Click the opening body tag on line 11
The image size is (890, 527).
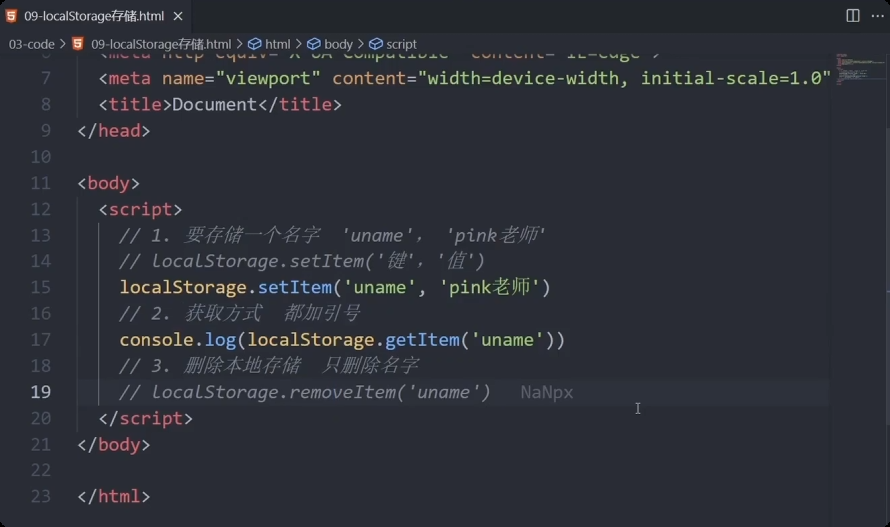[108, 183]
